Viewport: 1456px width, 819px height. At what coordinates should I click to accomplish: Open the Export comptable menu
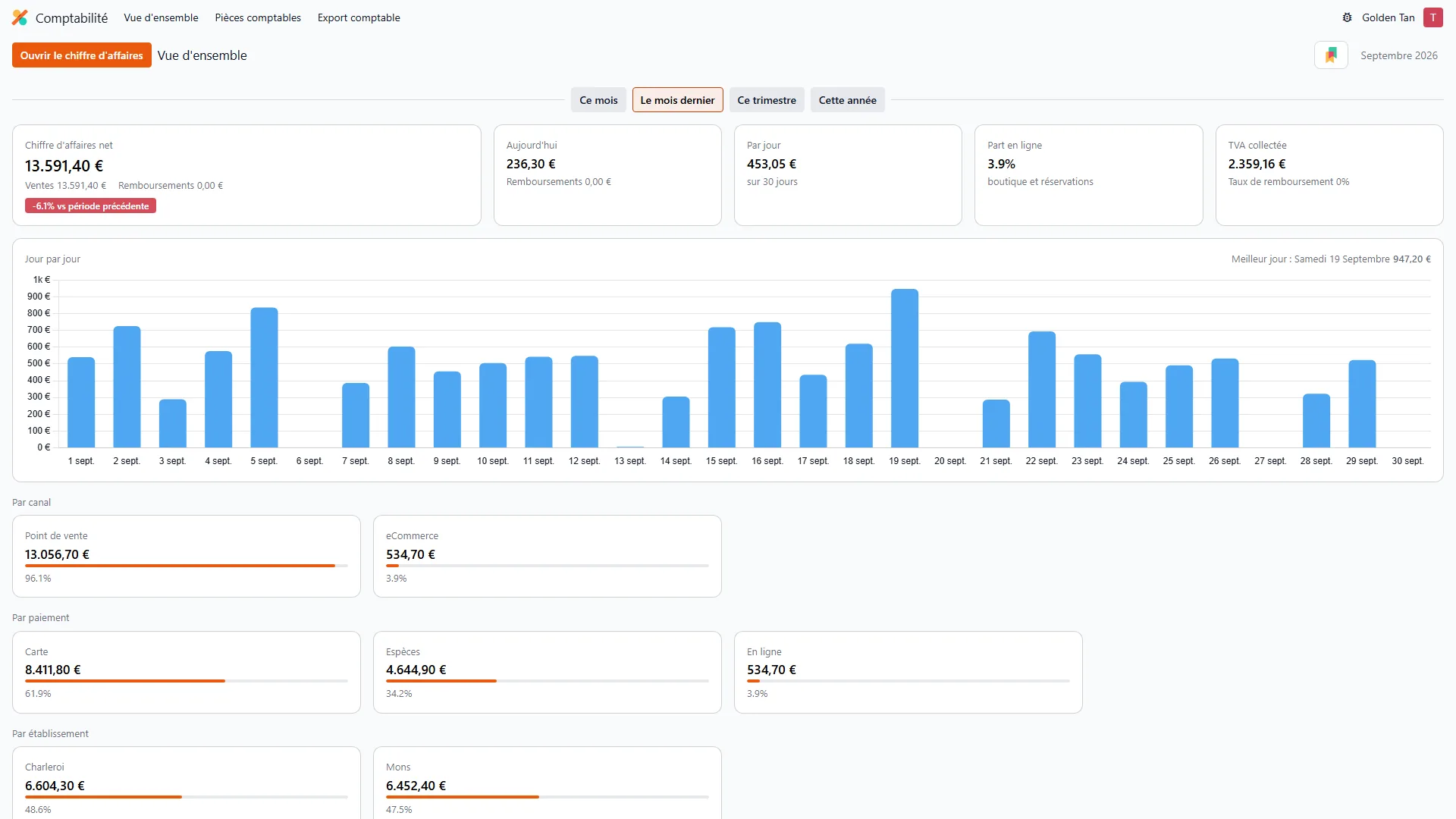click(359, 17)
